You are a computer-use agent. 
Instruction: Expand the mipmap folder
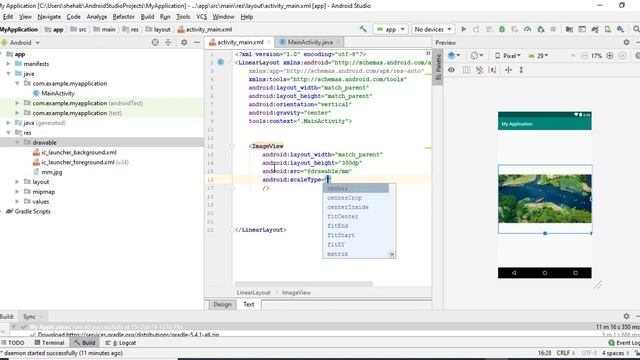pyautogui.click(x=17, y=191)
